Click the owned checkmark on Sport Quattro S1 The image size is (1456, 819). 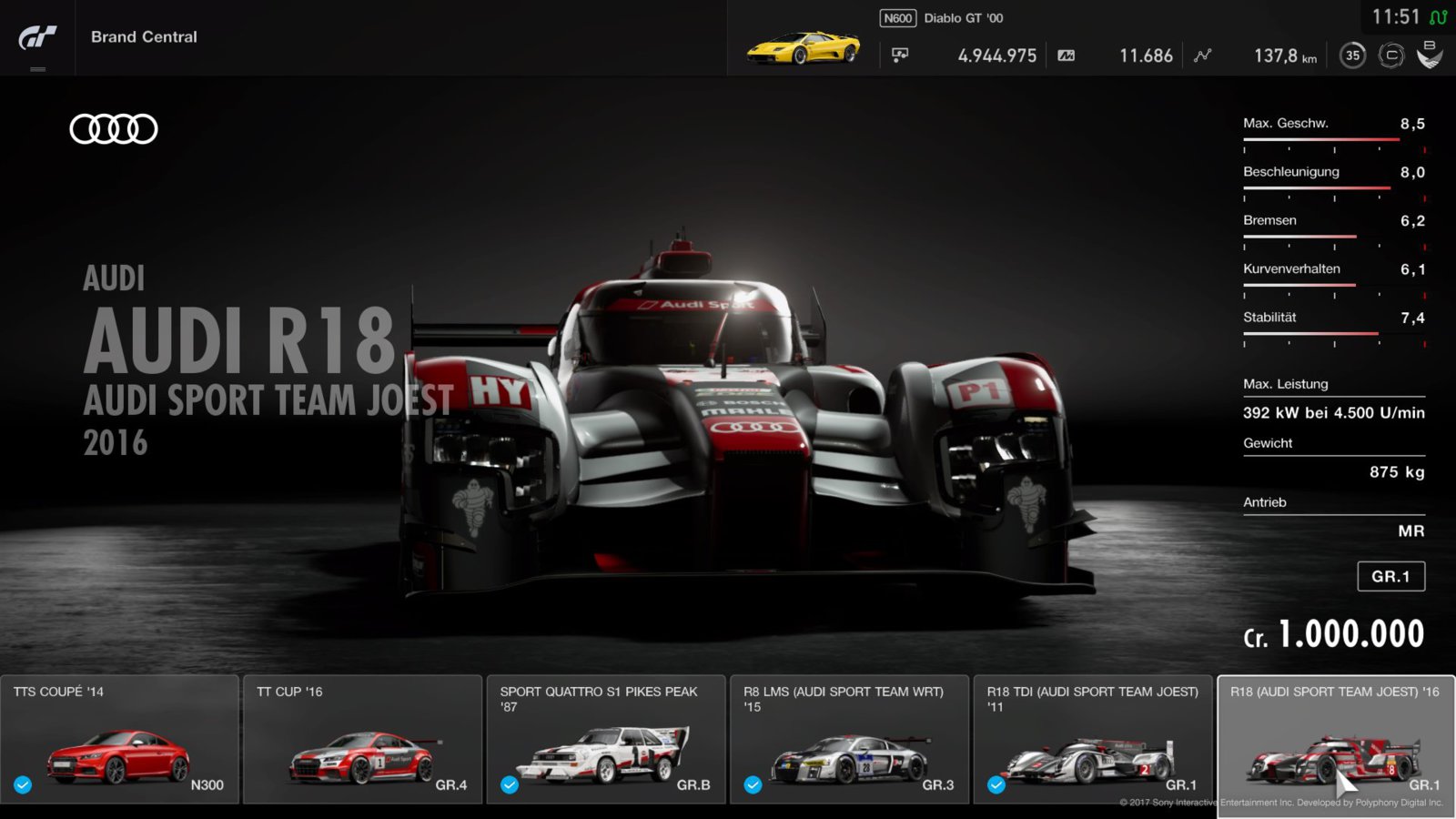click(510, 784)
